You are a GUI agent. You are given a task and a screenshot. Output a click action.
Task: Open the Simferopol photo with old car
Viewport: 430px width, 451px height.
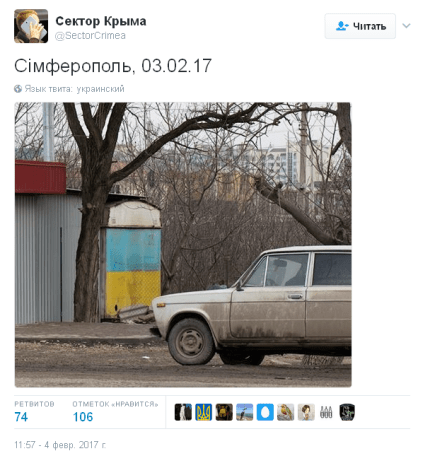[183, 245]
